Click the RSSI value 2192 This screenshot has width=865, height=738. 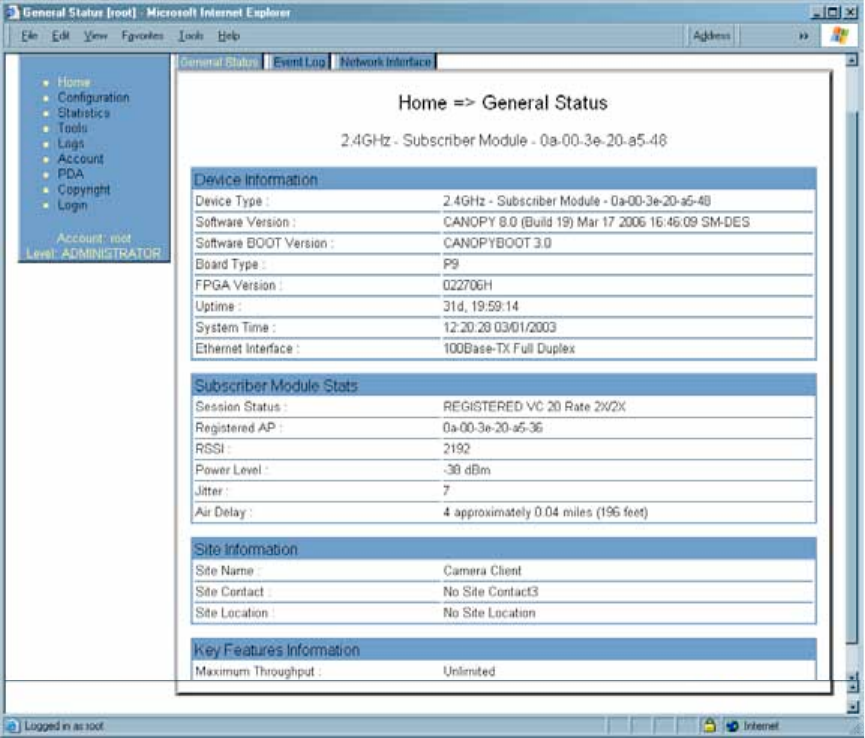[457, 449]
